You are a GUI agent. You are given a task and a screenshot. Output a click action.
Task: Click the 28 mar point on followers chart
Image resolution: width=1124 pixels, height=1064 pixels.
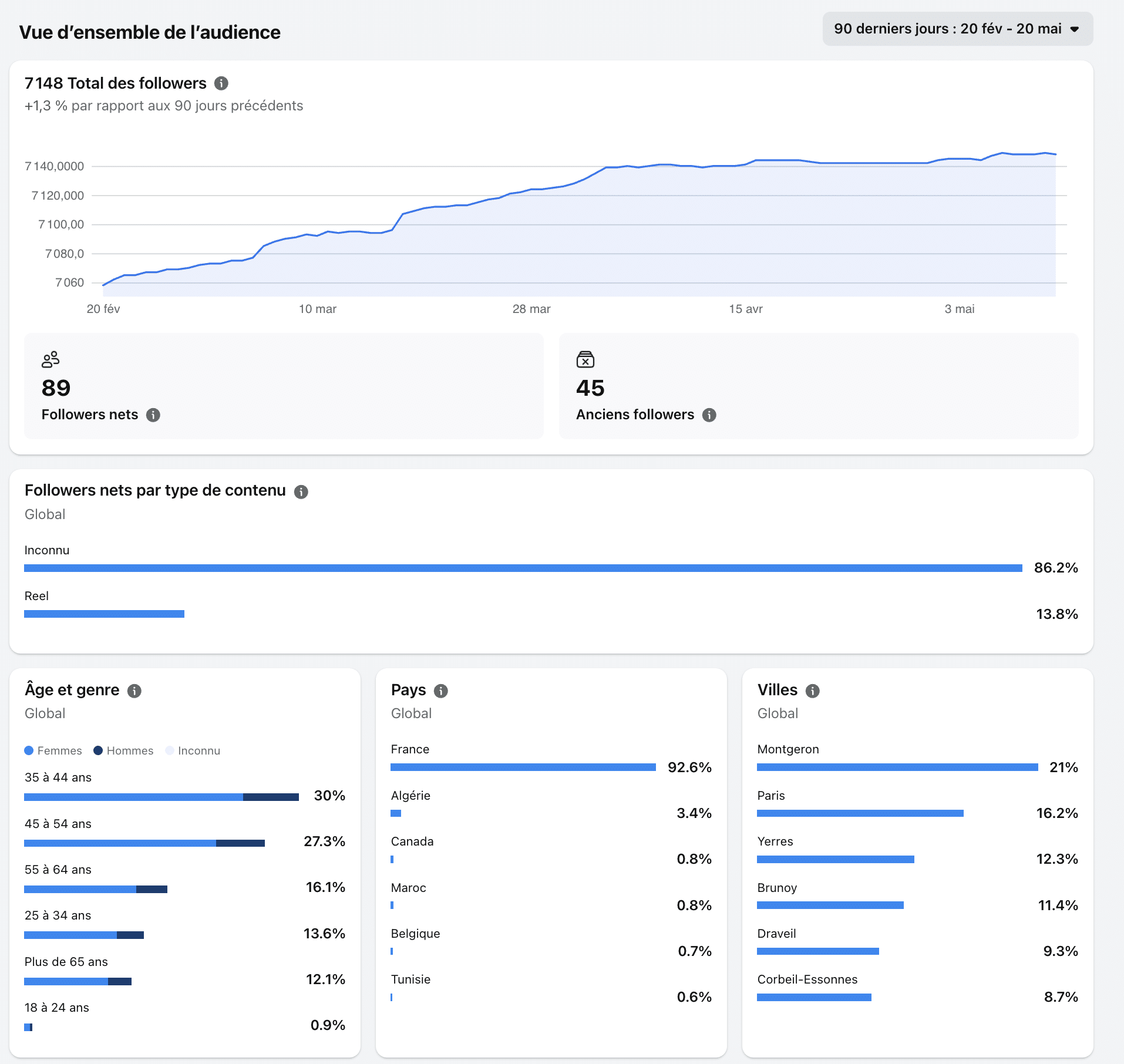pos(531,189)
